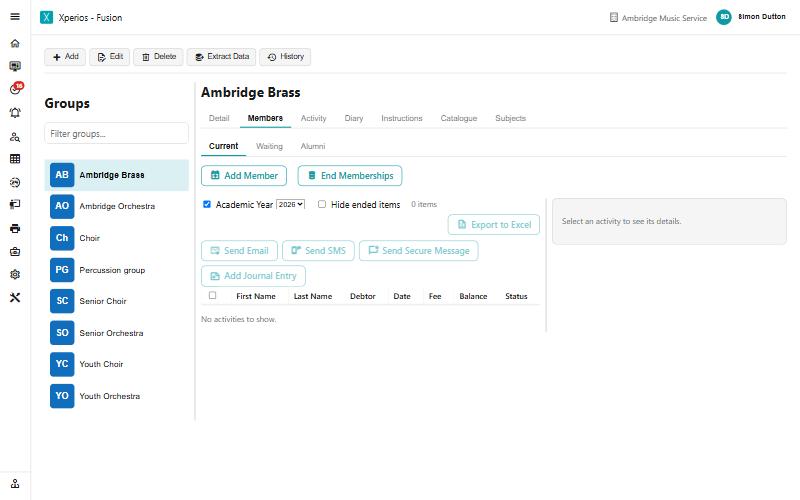Switch to the Members tab

coord(265,118)
